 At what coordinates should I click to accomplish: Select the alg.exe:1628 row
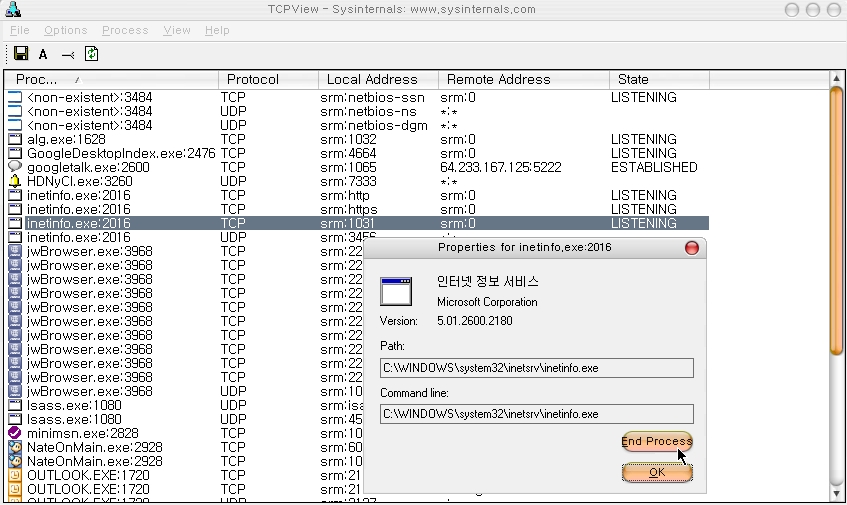[x=357, y=139]
